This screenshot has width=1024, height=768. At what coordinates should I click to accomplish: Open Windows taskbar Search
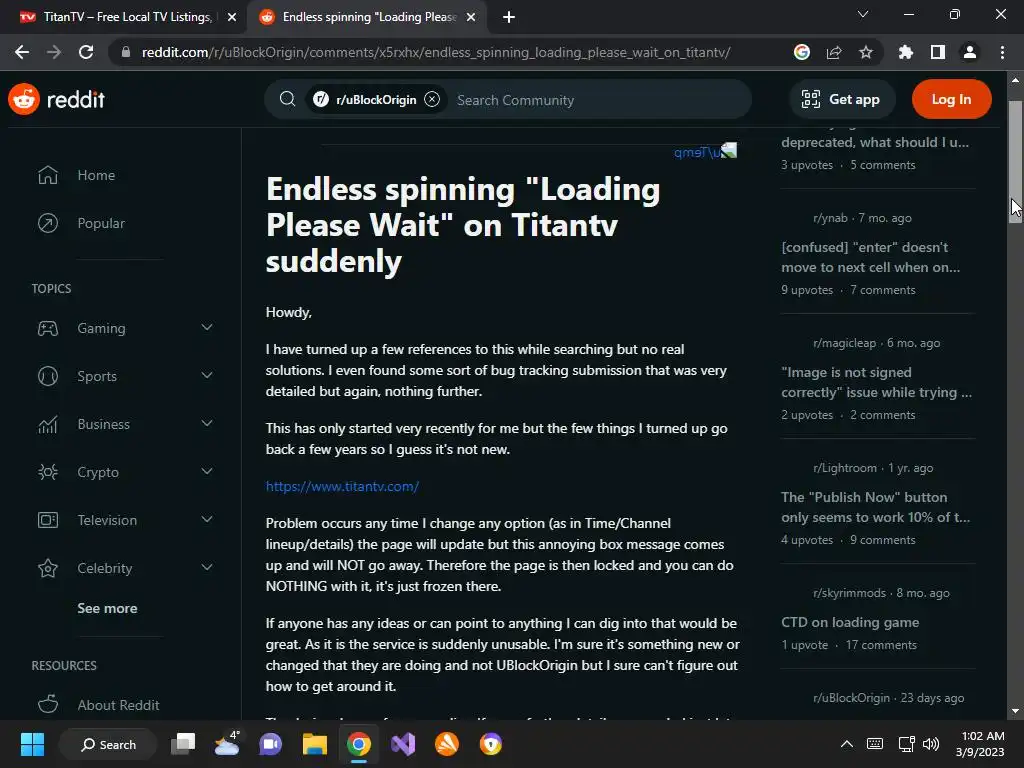coord(108,744)
